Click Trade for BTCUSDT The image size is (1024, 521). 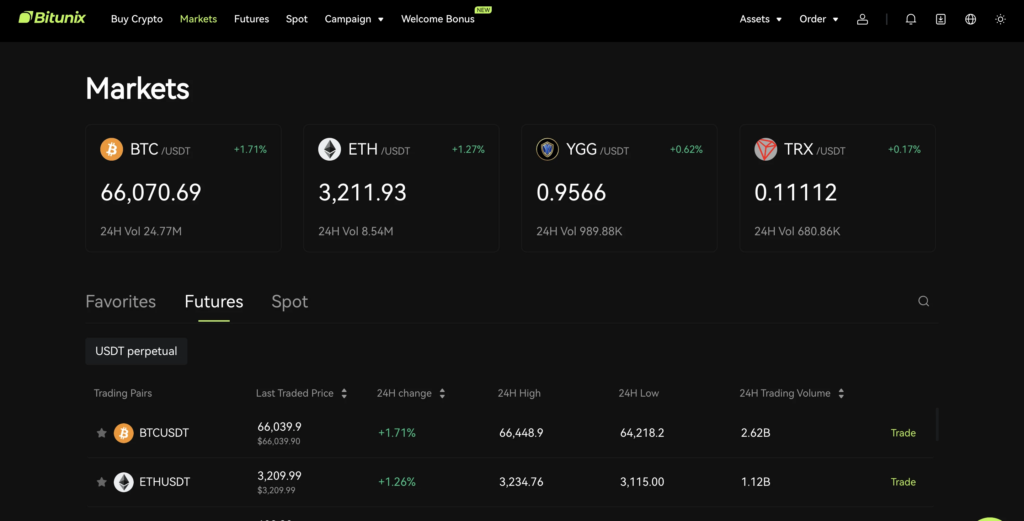[903, 433]
